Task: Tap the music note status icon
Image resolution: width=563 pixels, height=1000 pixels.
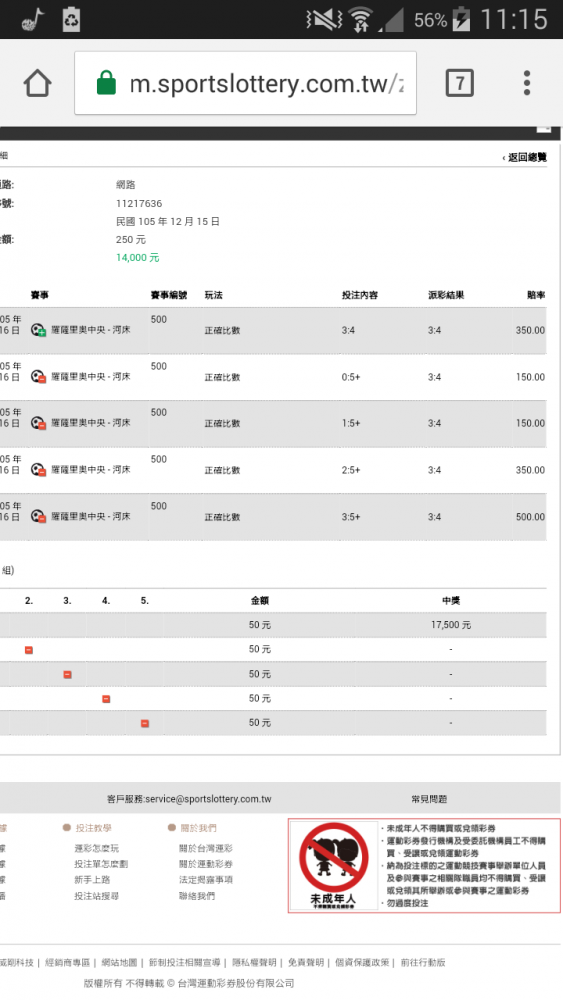Action: (x=33, y=19)
